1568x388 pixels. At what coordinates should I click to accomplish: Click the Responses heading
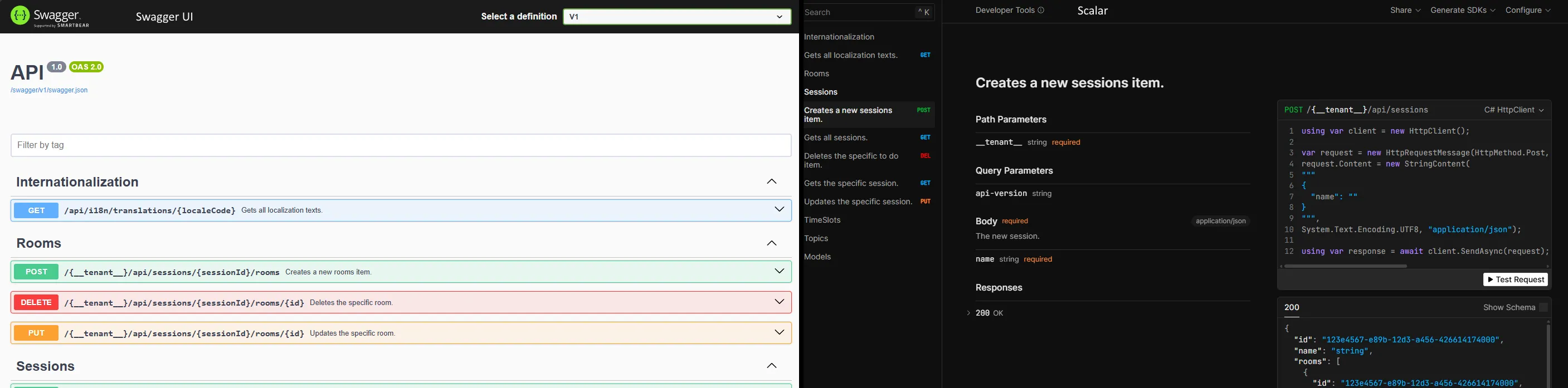(999, 288)
